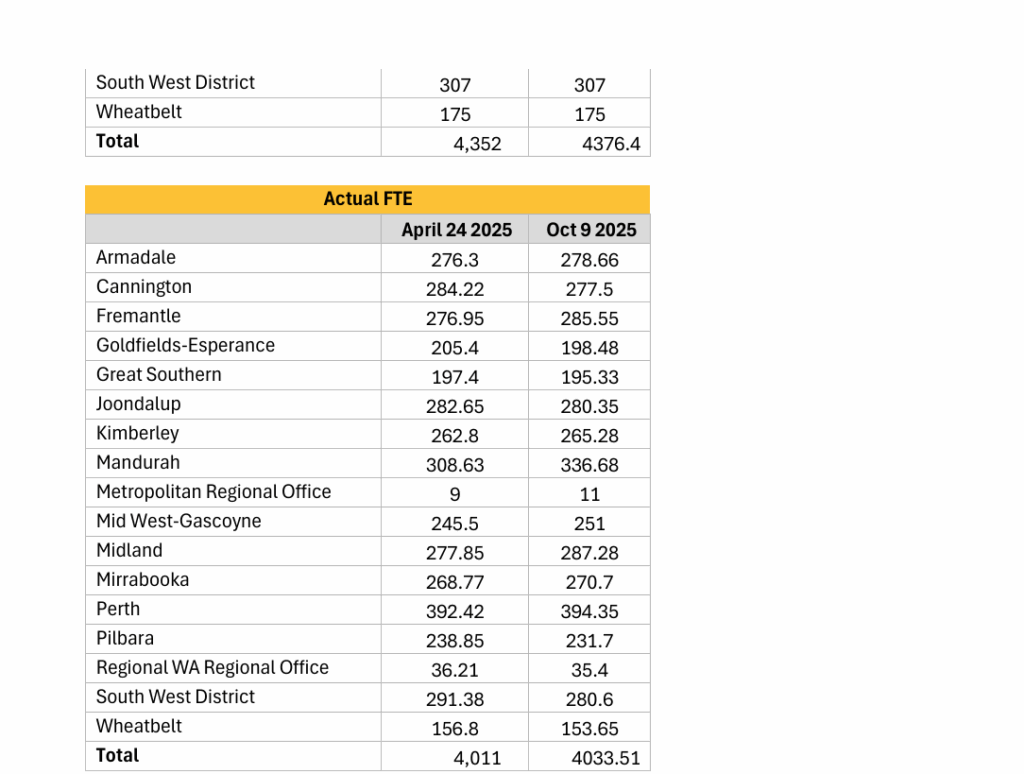Image resolution: width=1024 pixels, height=774 pixels.
Task: Click the Regional WA Regional Office label
Action: tap(212, 668)
